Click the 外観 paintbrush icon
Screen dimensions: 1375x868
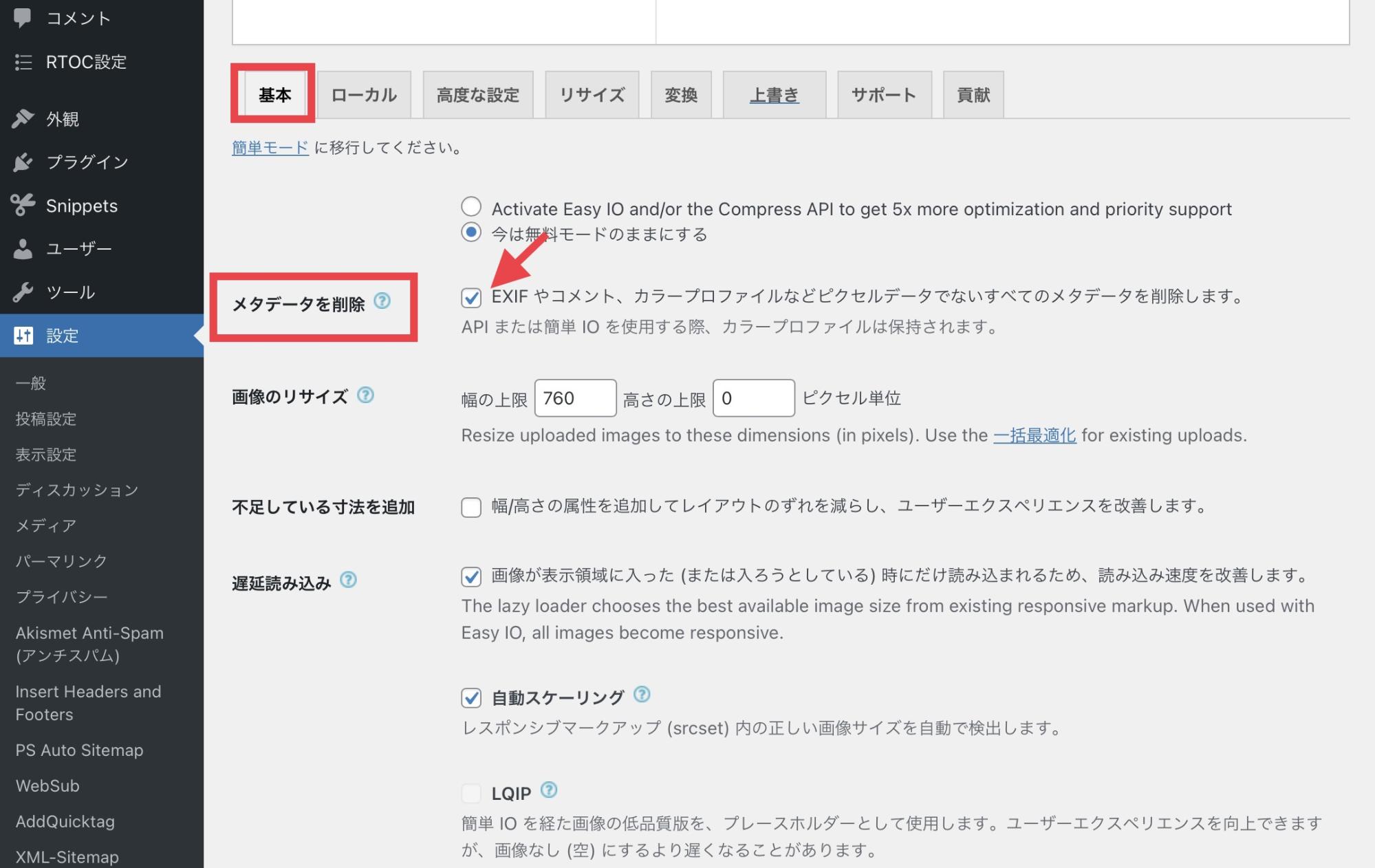tap(23, 119)
